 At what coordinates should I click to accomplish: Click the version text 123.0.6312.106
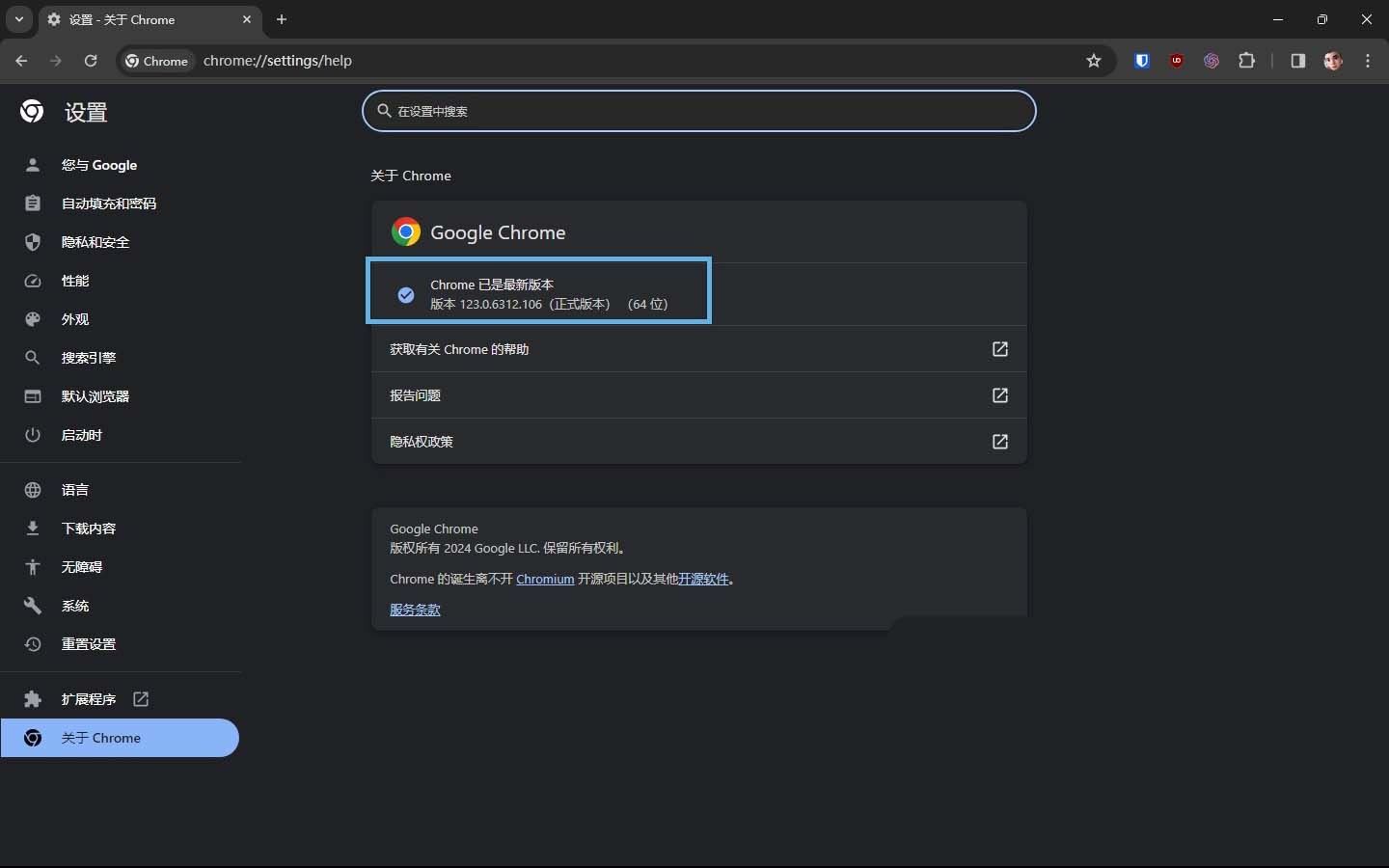tap(501, 304)
